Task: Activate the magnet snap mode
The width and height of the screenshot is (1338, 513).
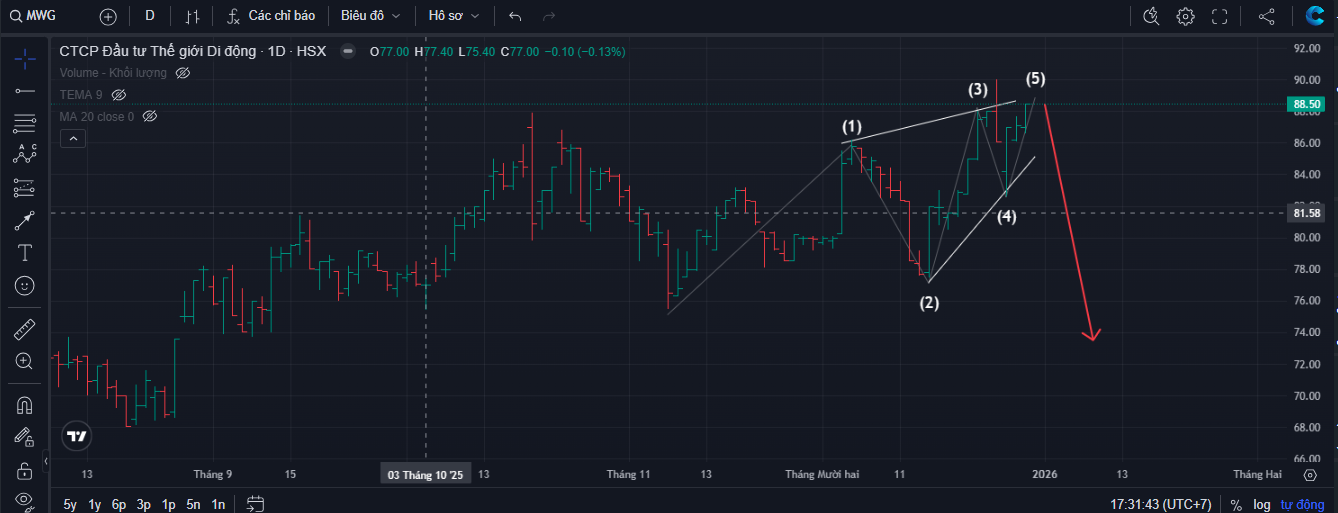Action: pyautogui.click(x=25, y=405)
